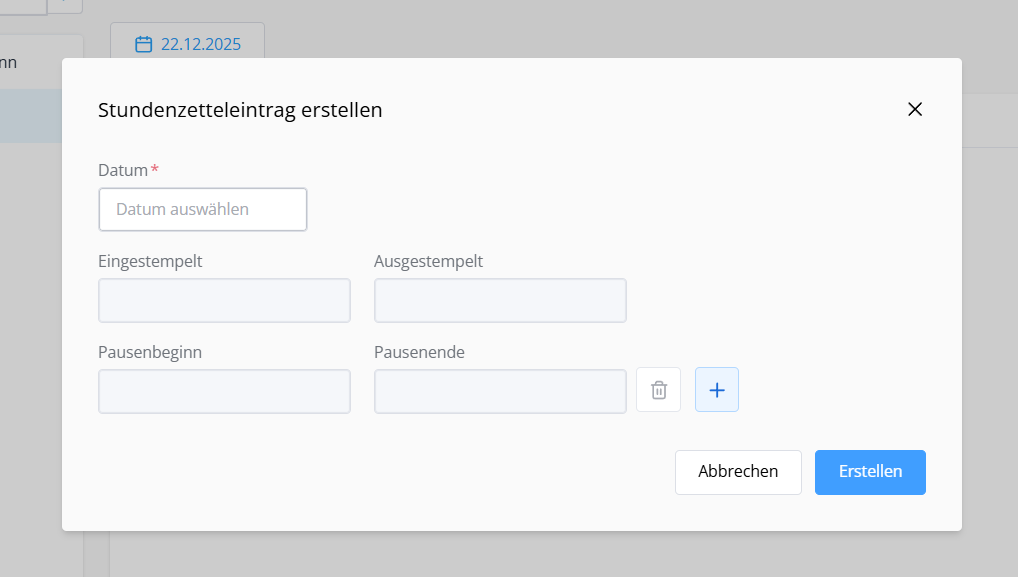
Task: Click the trash icon to delete break
Action: point(658,390)
